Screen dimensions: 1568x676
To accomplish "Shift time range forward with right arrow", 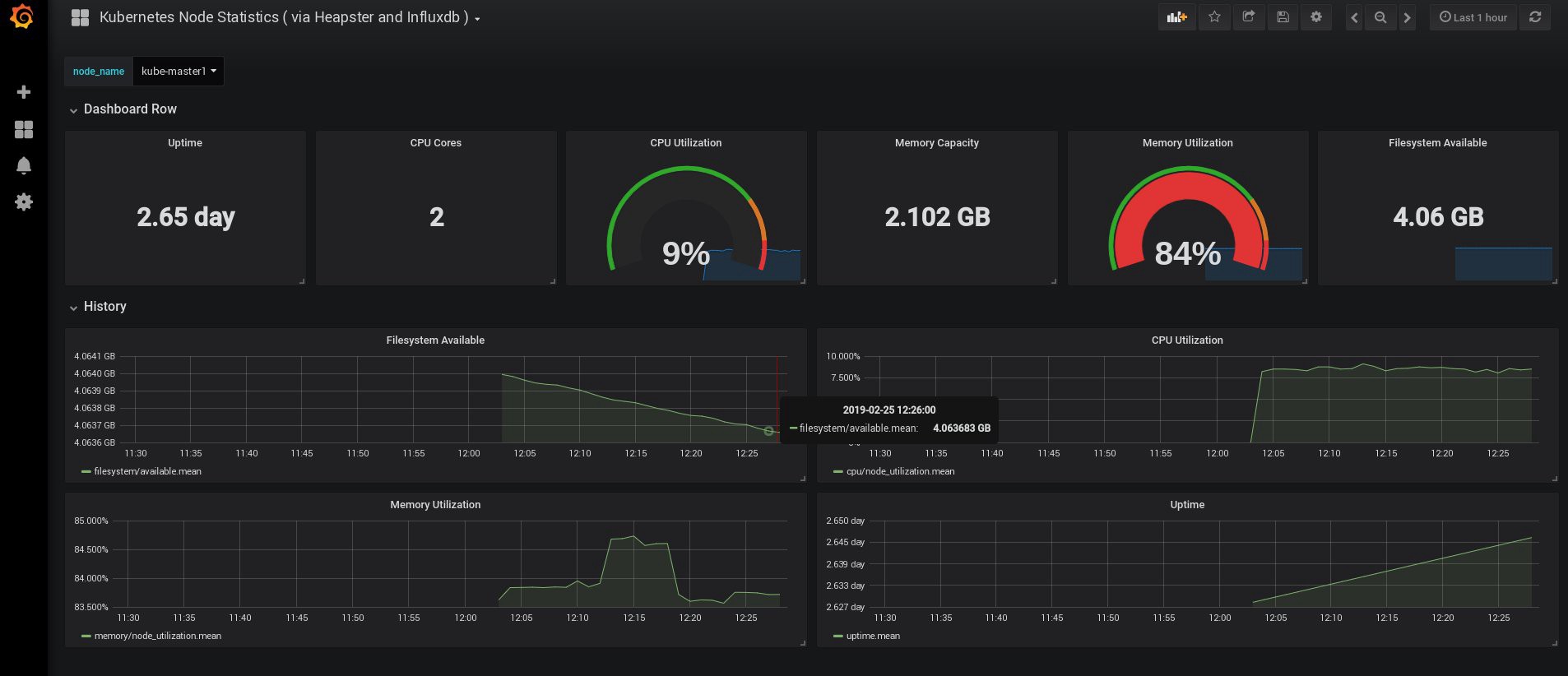I will pos(1407,17).
